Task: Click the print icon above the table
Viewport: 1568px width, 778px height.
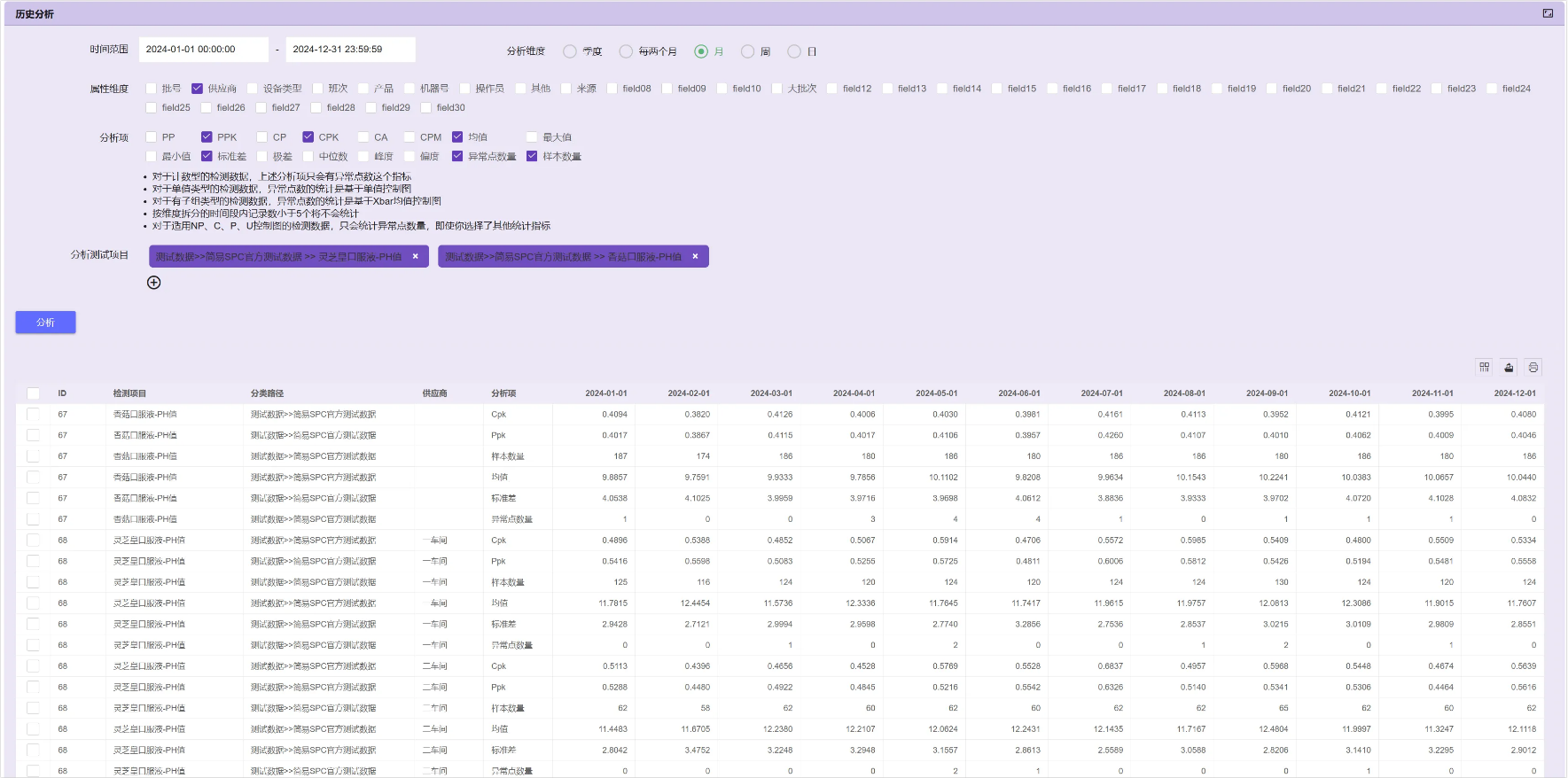Action: pos(1533,367)
